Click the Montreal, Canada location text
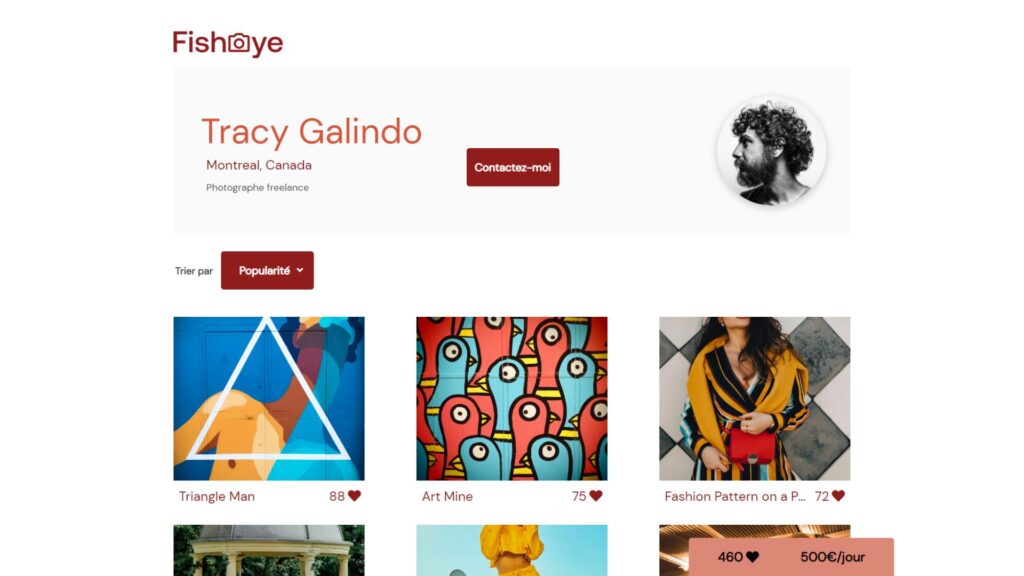The height and width of the screenshot is (576, 1024). click(259, 165)
